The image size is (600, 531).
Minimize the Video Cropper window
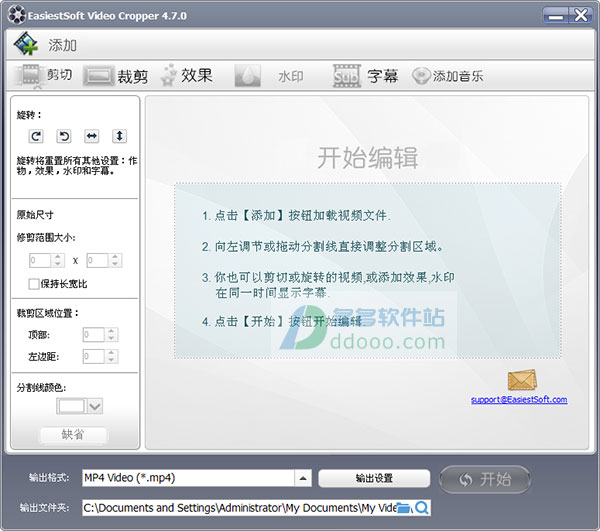555,16
